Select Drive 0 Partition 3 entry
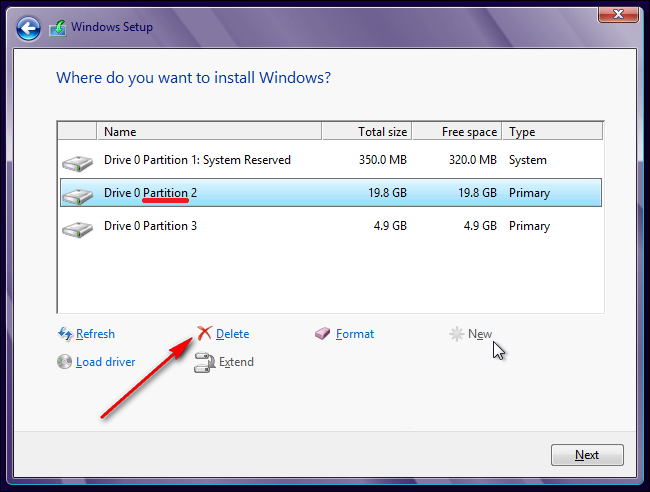Screen dimensions: 650x492 (150, 226)
